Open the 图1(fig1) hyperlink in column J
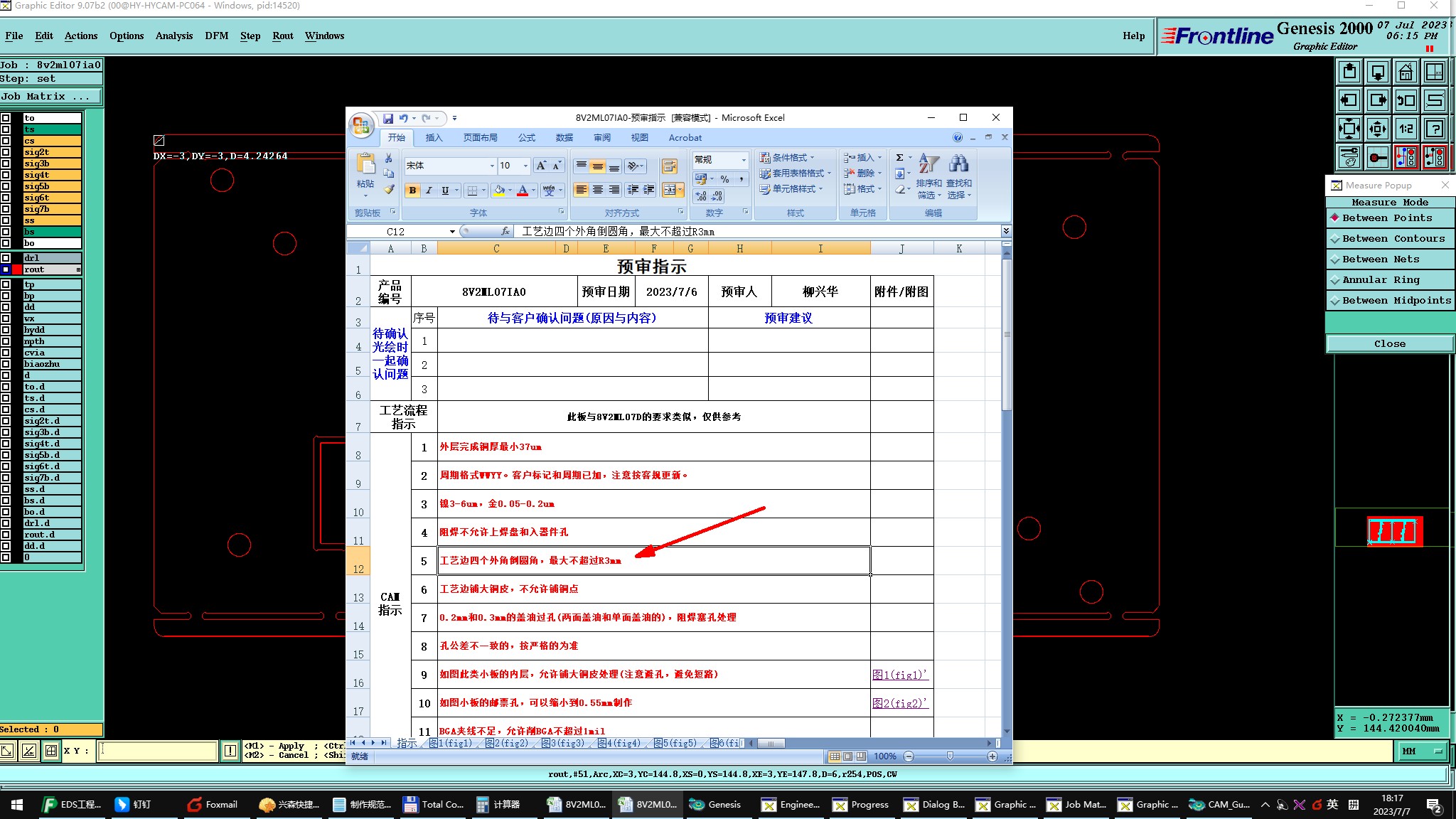 (899, 675)
